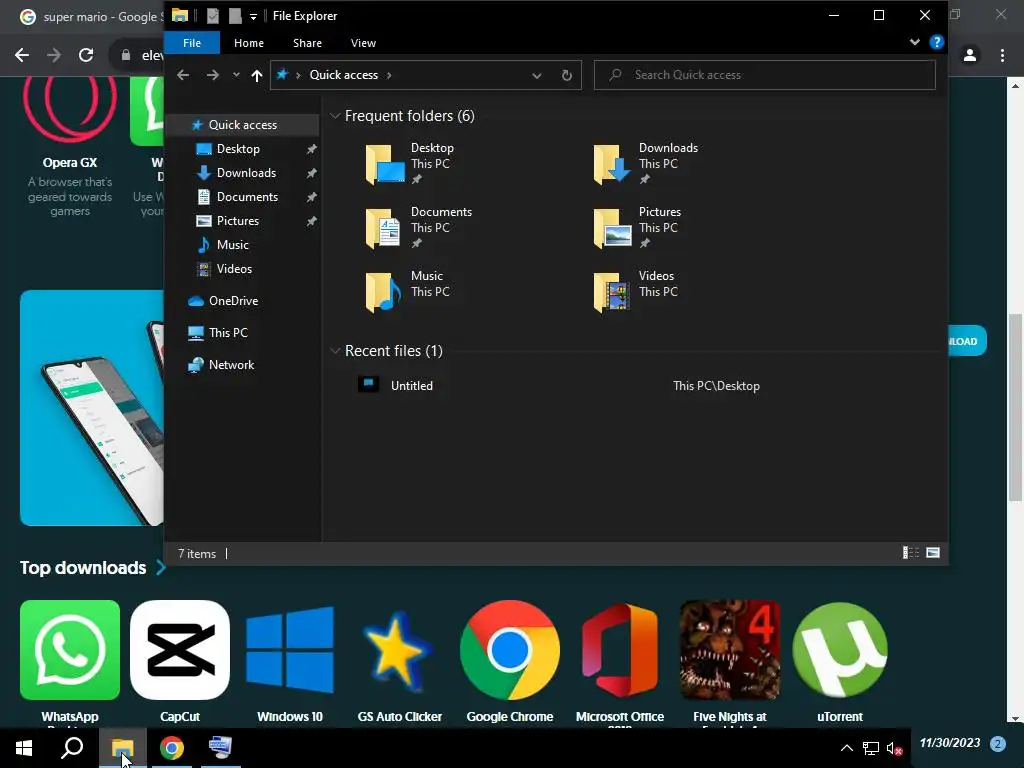This screenshot has height=768, width=1024.
Task: Unpin Pictures in the navigation pane
Action: [312, 221]
